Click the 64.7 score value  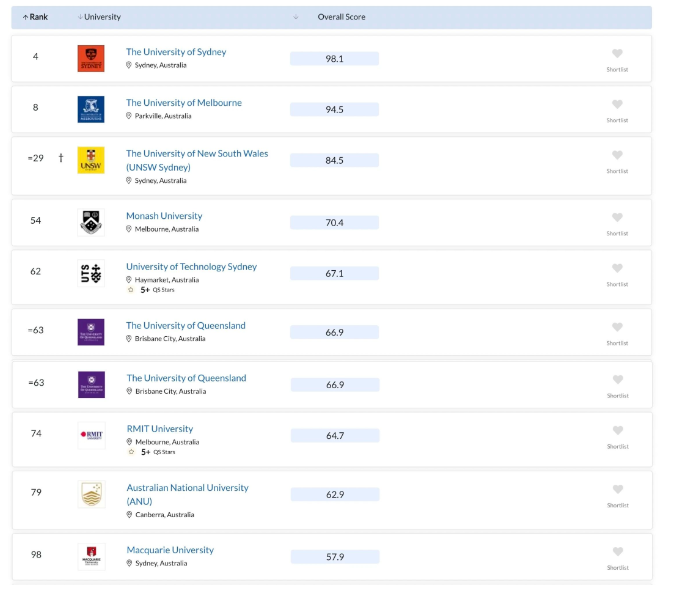[x=335, y=435]
